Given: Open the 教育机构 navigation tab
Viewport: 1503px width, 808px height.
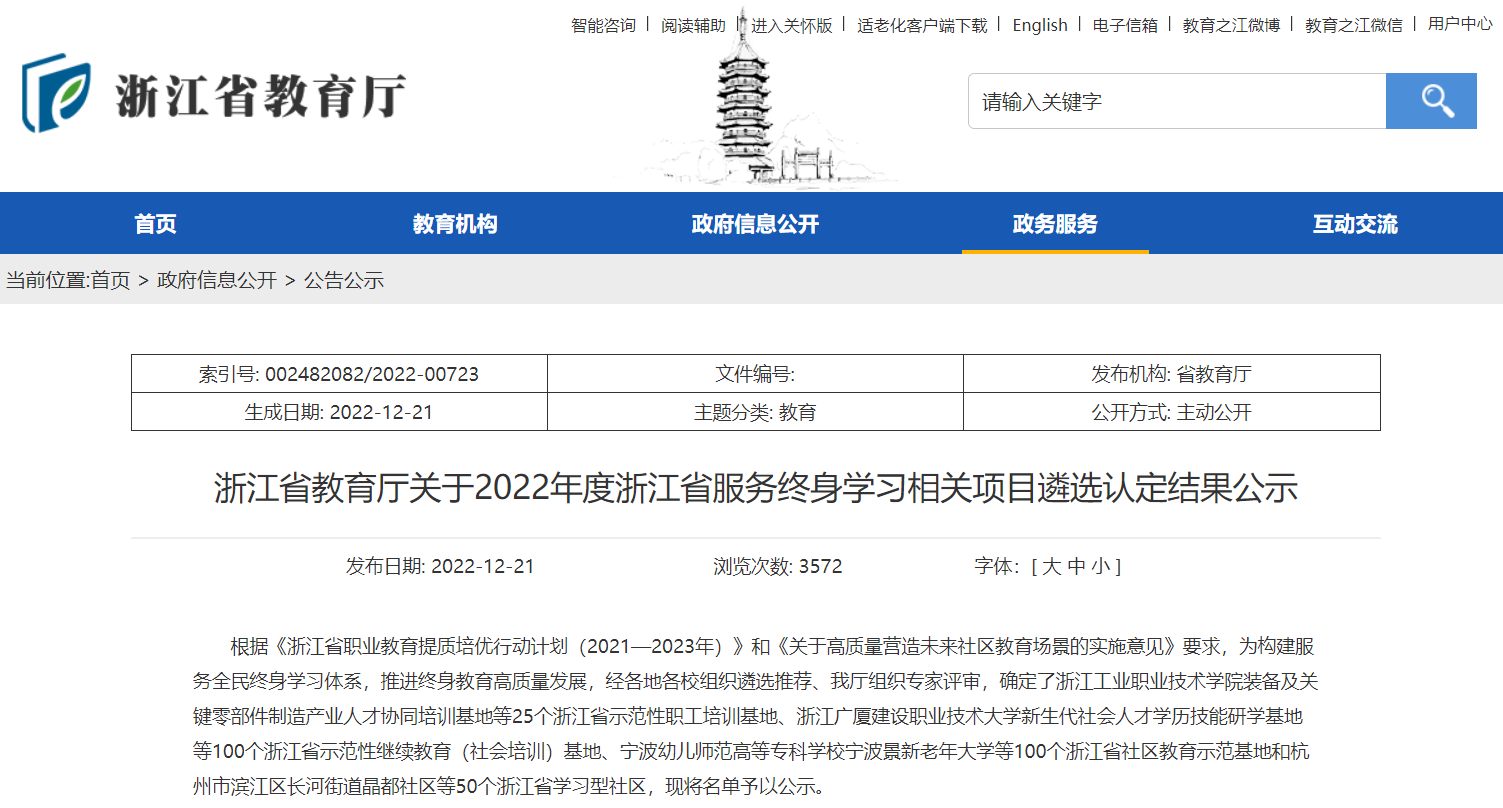Looking at the screenshot, I should coord(455,224).
